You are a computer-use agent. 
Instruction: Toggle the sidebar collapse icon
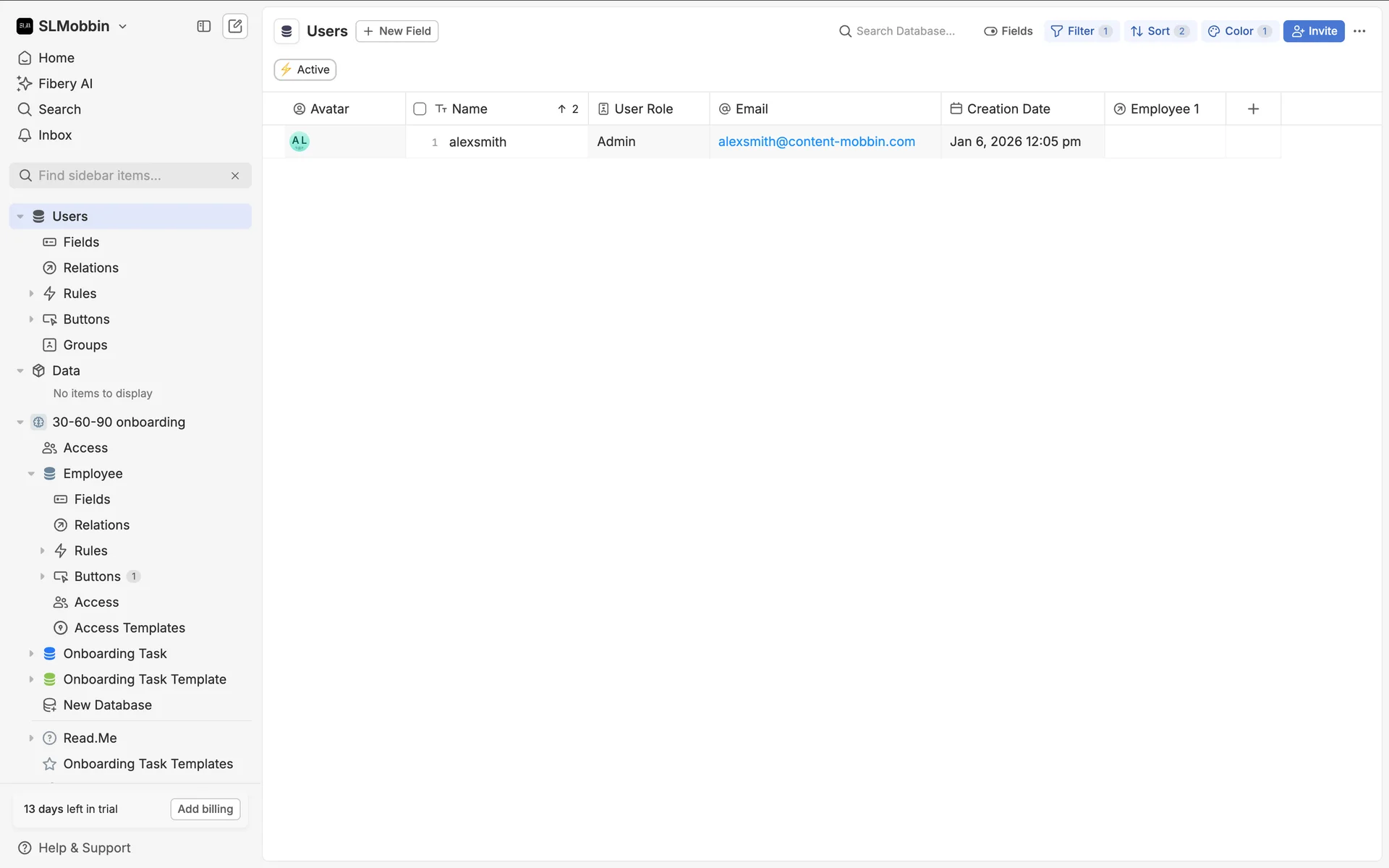pyautogui.click(x=204, y=27)
